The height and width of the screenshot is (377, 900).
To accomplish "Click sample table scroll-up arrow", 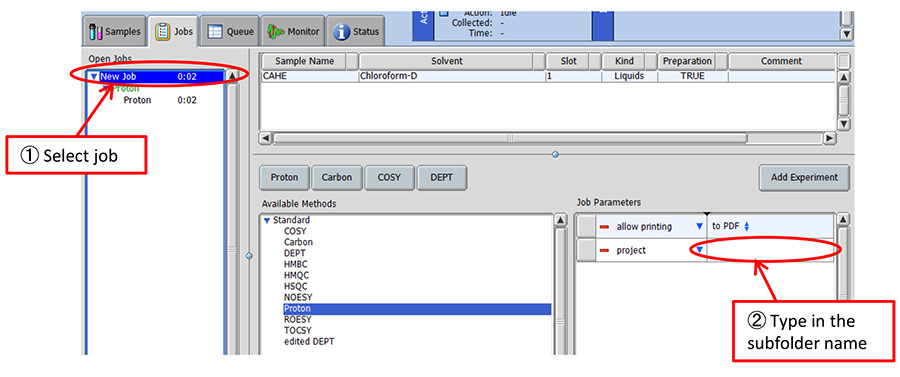I will (844, 77).
